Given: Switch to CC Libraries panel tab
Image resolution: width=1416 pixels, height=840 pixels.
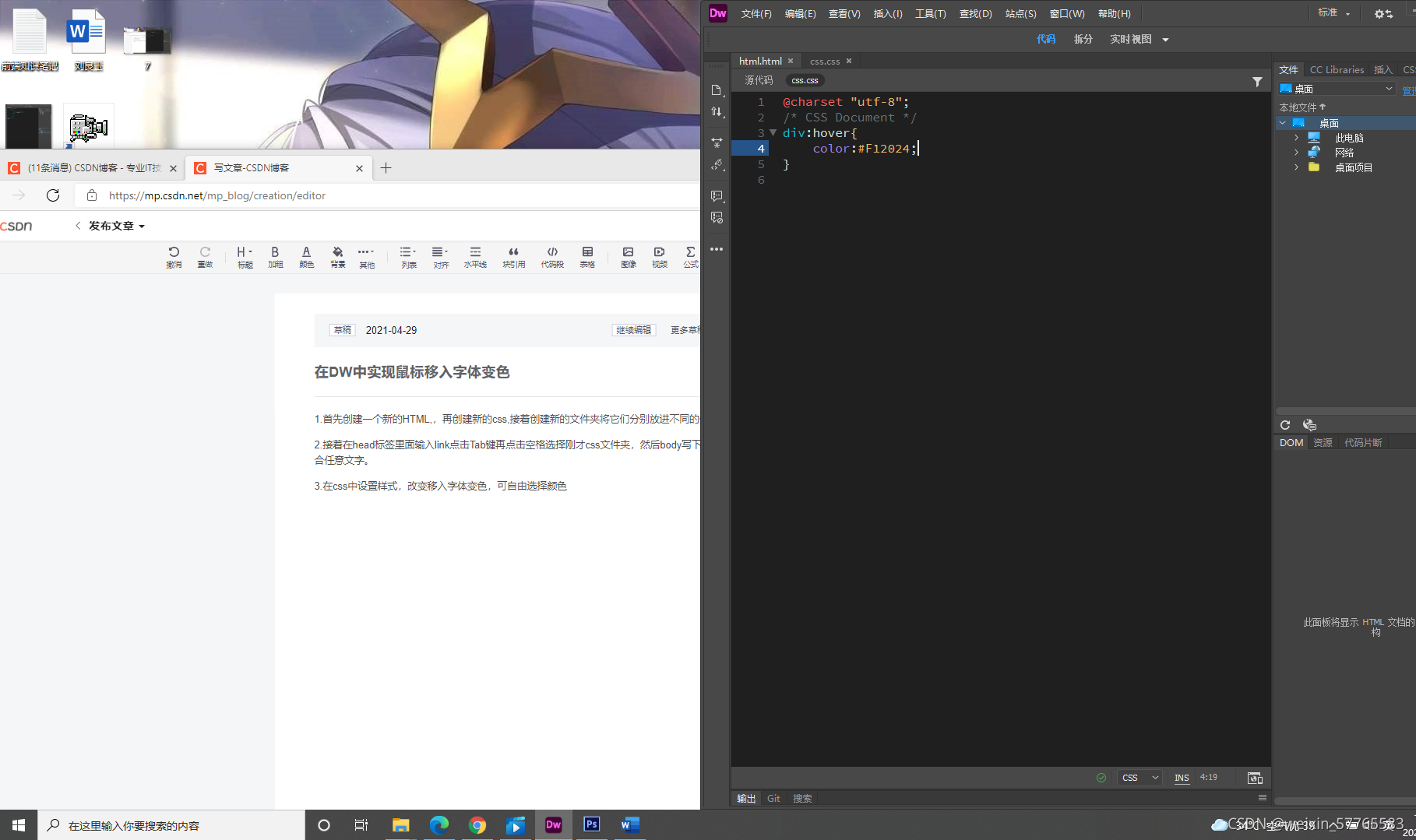Looking at the screenshot, I should [x=1337, y=70].
